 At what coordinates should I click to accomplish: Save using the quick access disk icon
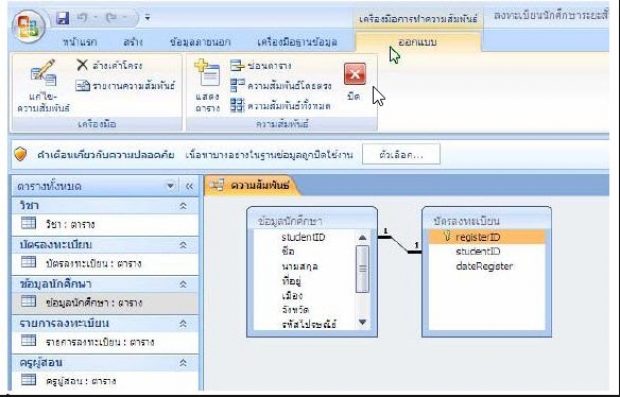62,18
